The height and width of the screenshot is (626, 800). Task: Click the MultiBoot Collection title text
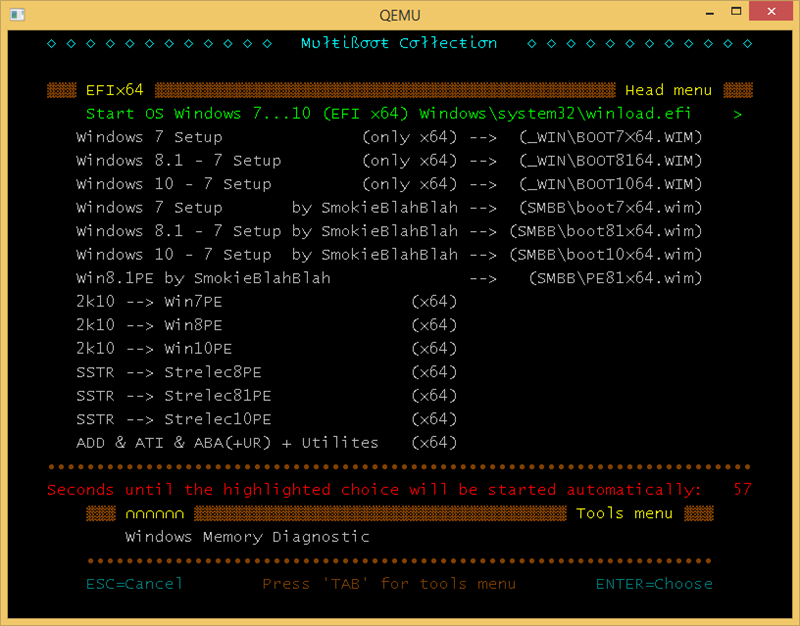point(399,43)
